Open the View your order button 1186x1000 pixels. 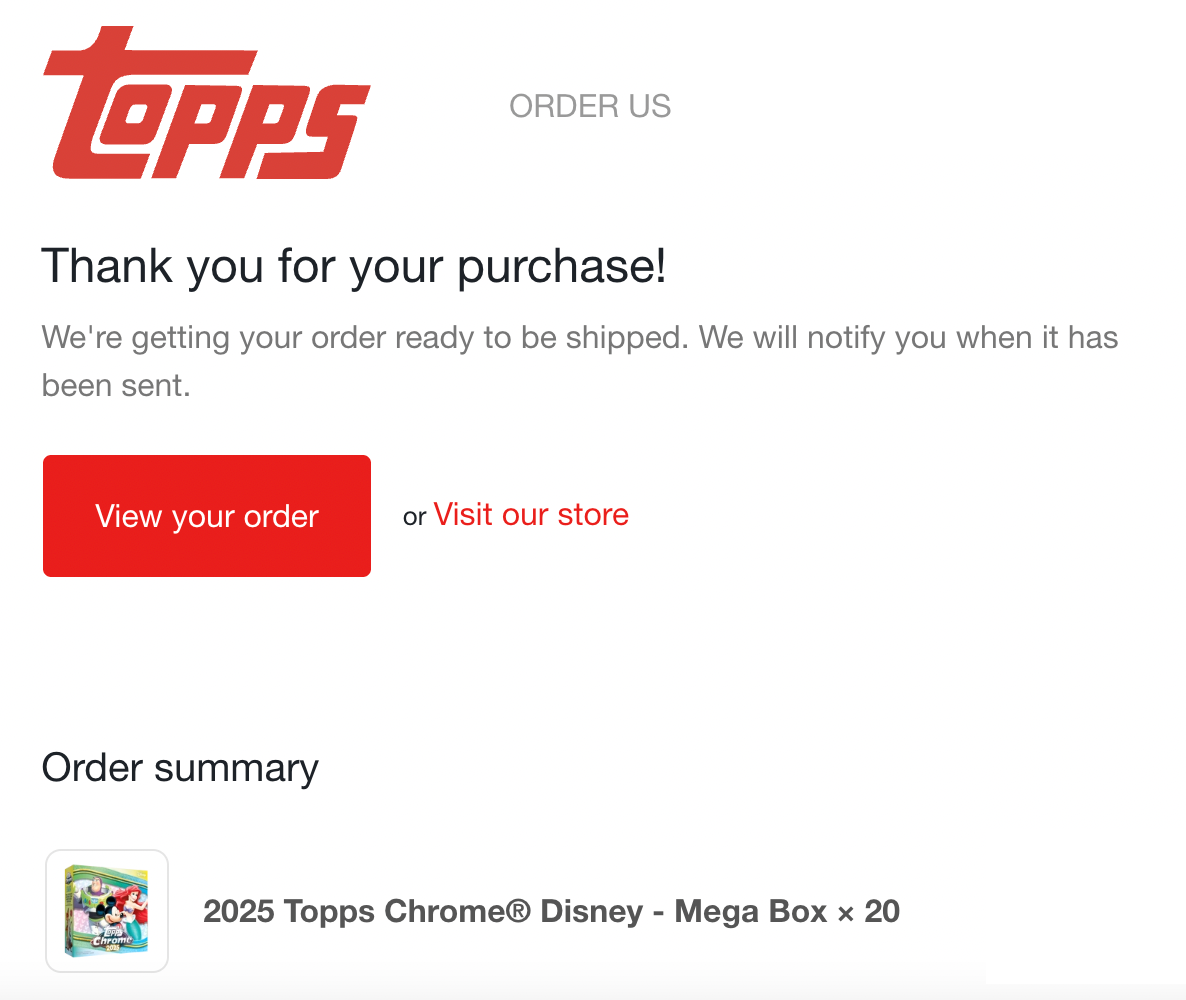pos(206,516)
